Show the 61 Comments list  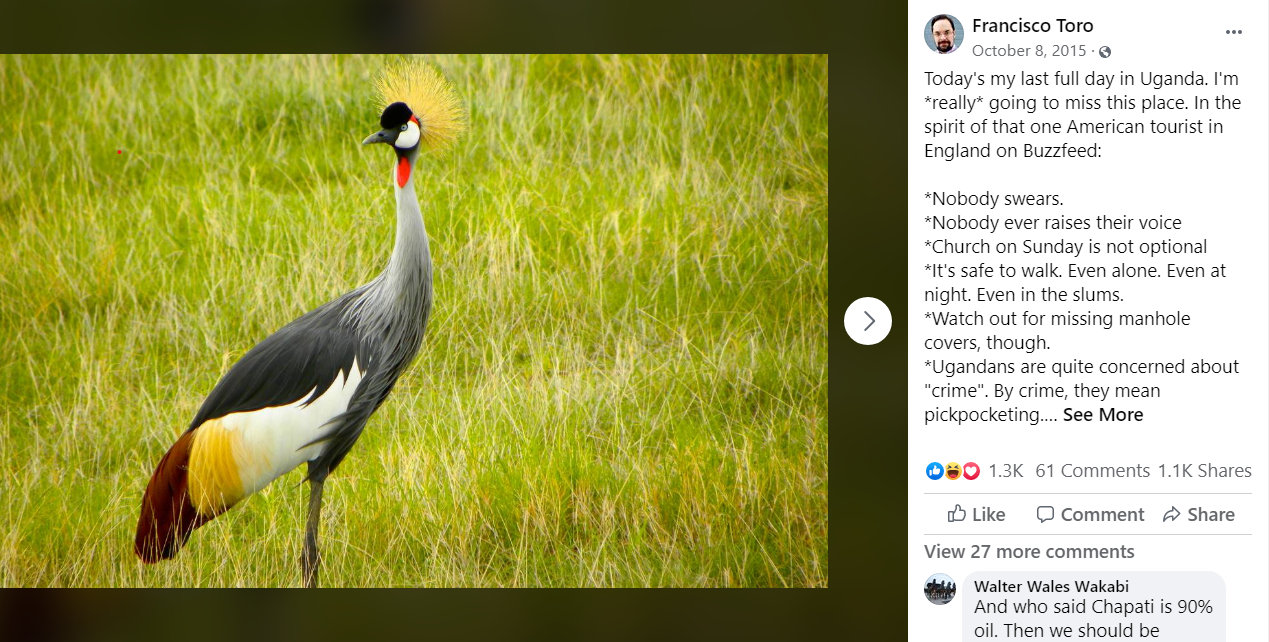point(1092,471)
